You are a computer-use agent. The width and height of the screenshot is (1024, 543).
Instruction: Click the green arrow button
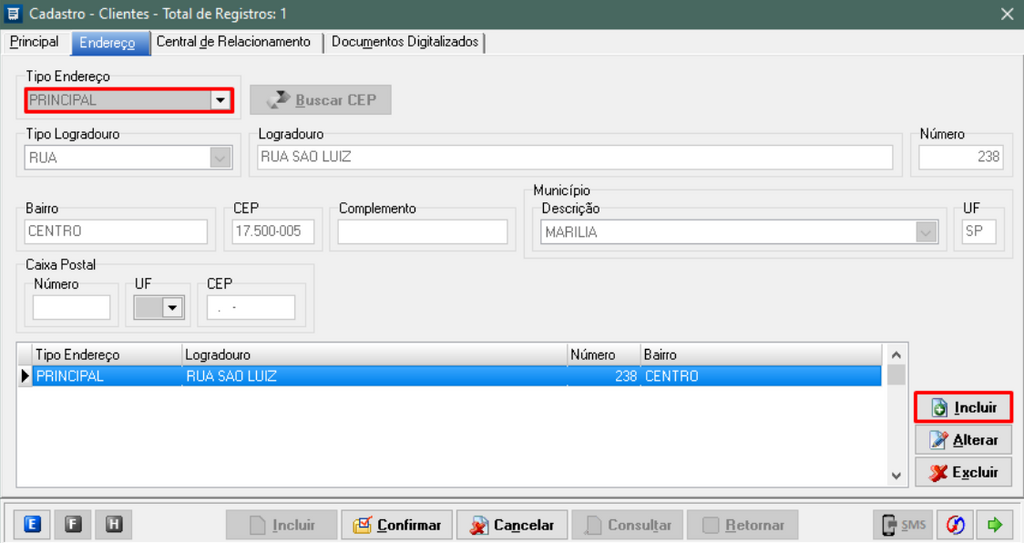(x=994, y=524)
